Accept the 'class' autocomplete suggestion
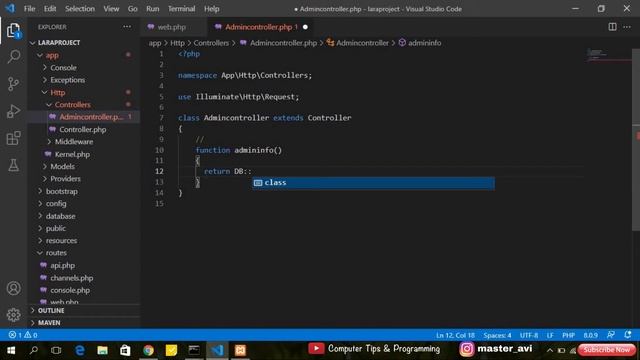This screenshot has width=640, height=360. coord(373,183)
